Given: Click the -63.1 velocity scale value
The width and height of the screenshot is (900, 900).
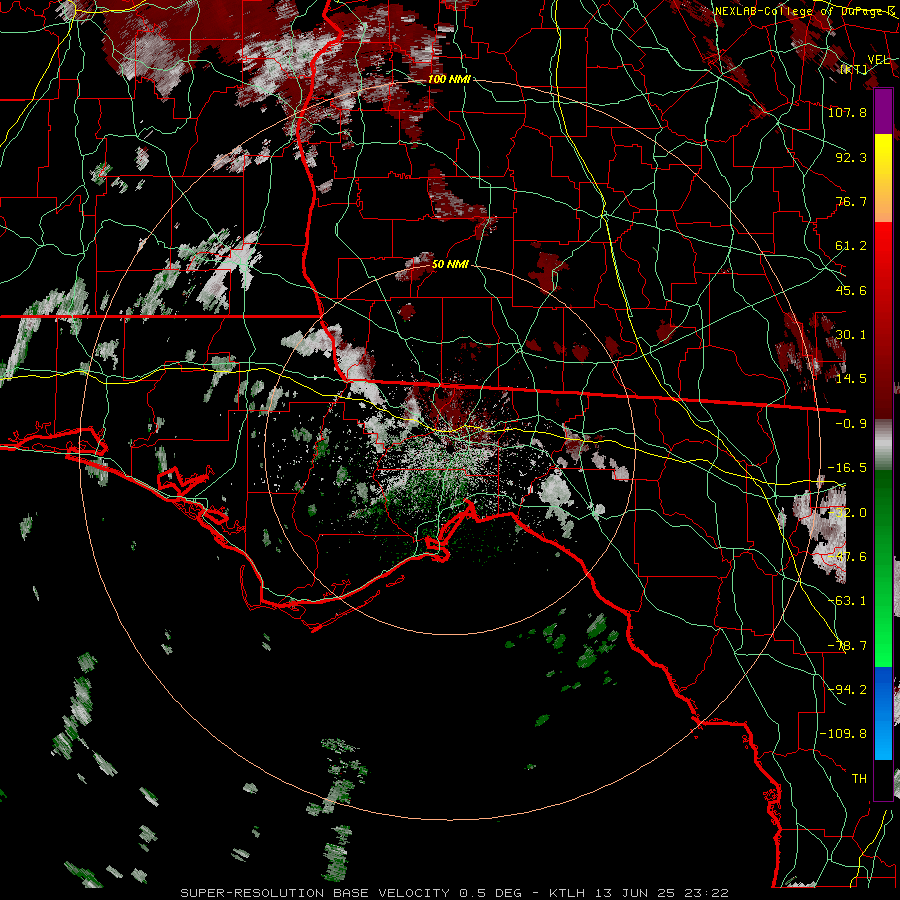Looking at the screenshot, I should pos(847,601).
